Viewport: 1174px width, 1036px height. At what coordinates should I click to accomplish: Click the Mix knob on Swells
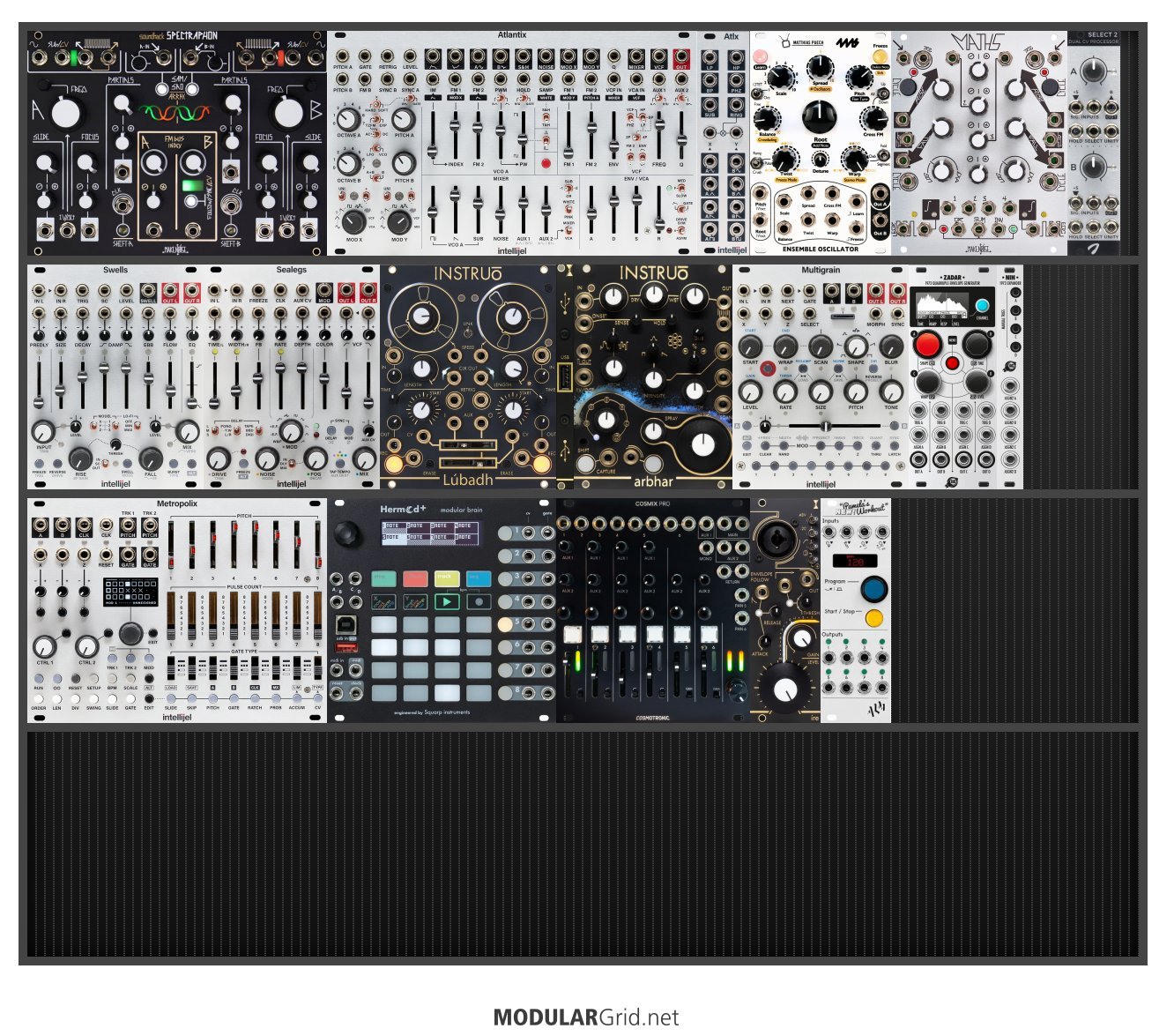187,432
